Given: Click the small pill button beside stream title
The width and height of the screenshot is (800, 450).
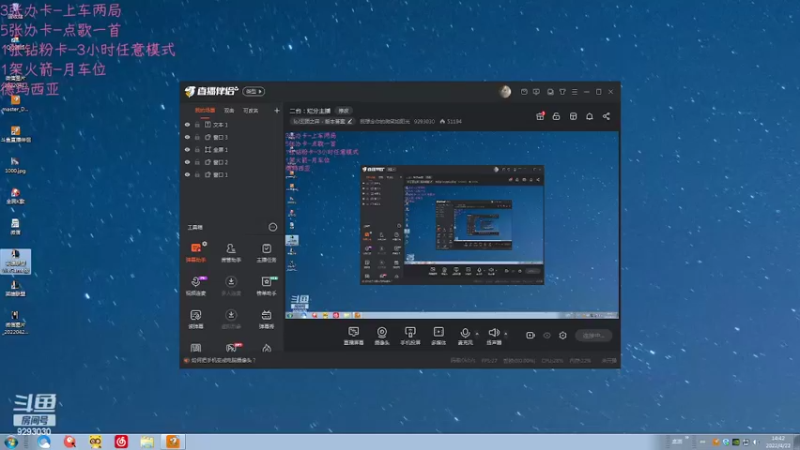Looking at the screenshot, I should pyautogui.click(x=344, y=111).
